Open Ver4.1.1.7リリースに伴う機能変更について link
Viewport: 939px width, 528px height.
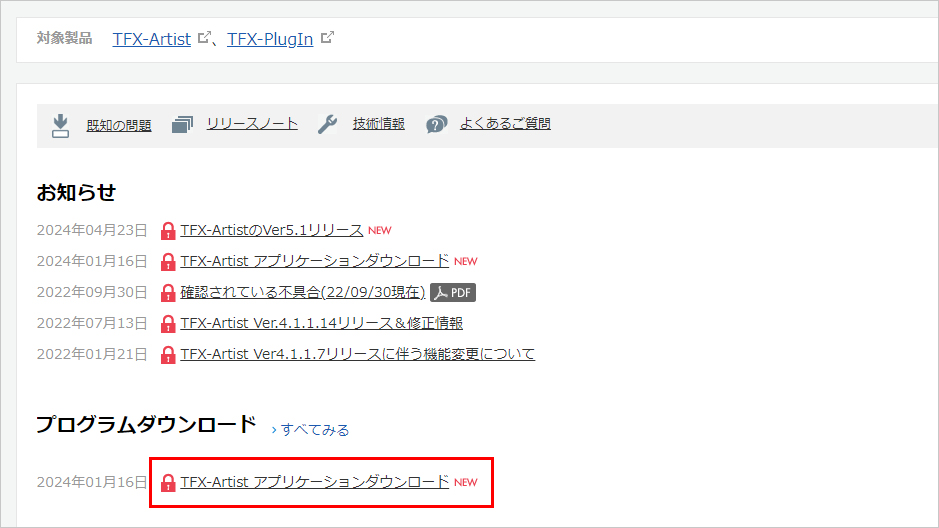pyautogui.click(x=358, y=354)
